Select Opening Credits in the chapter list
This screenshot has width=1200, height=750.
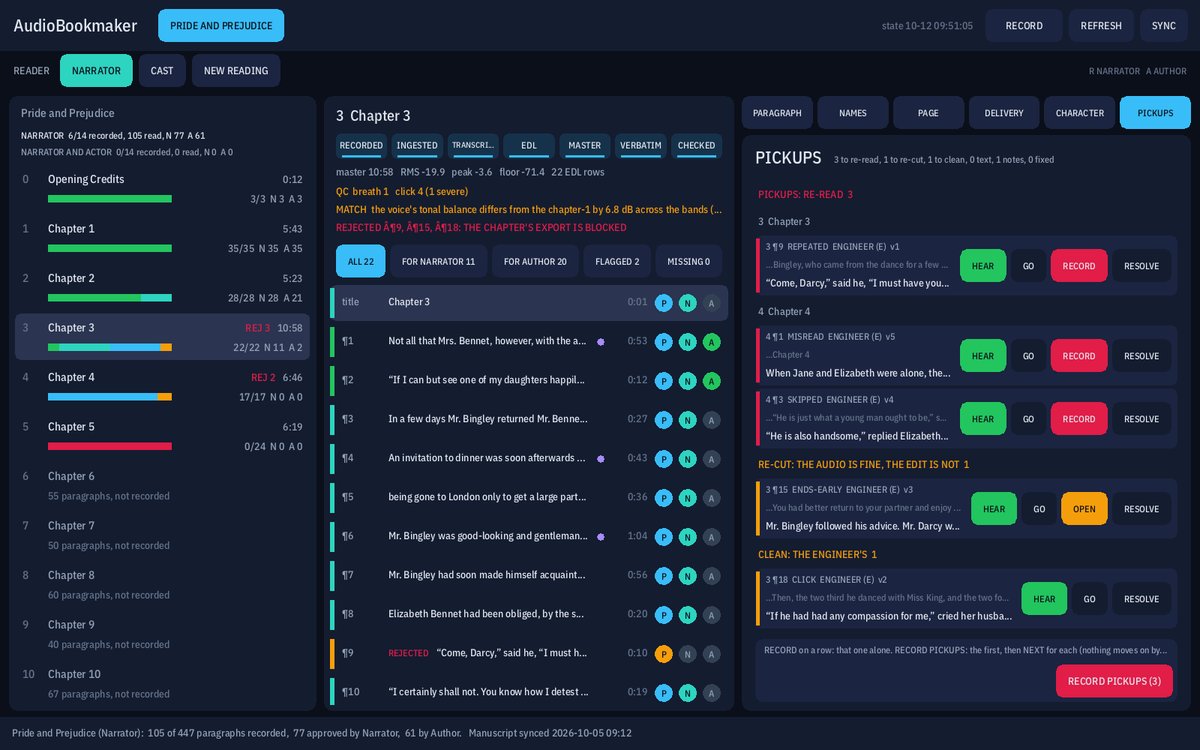(x=163, y=189)
